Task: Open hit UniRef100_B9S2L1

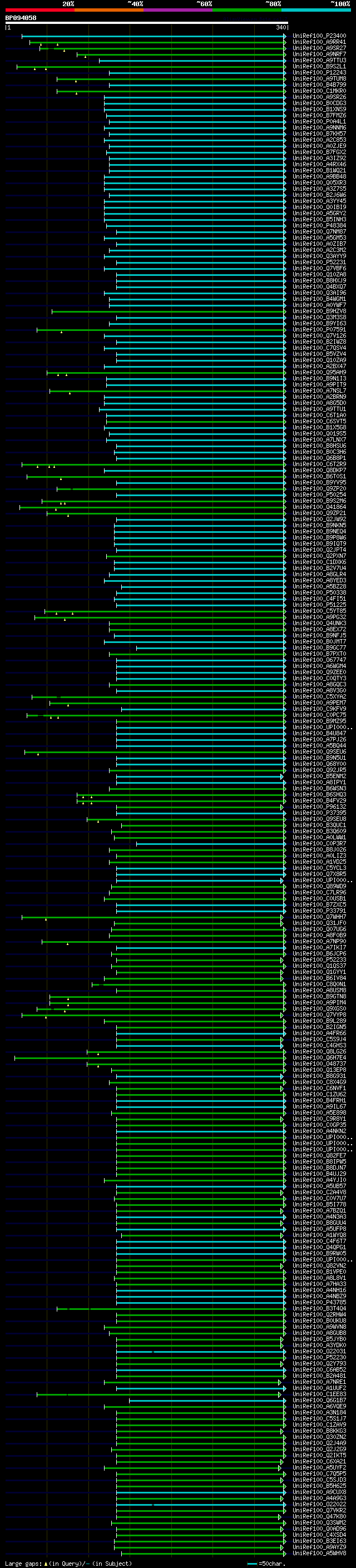Action: click(x=319, y=66)
